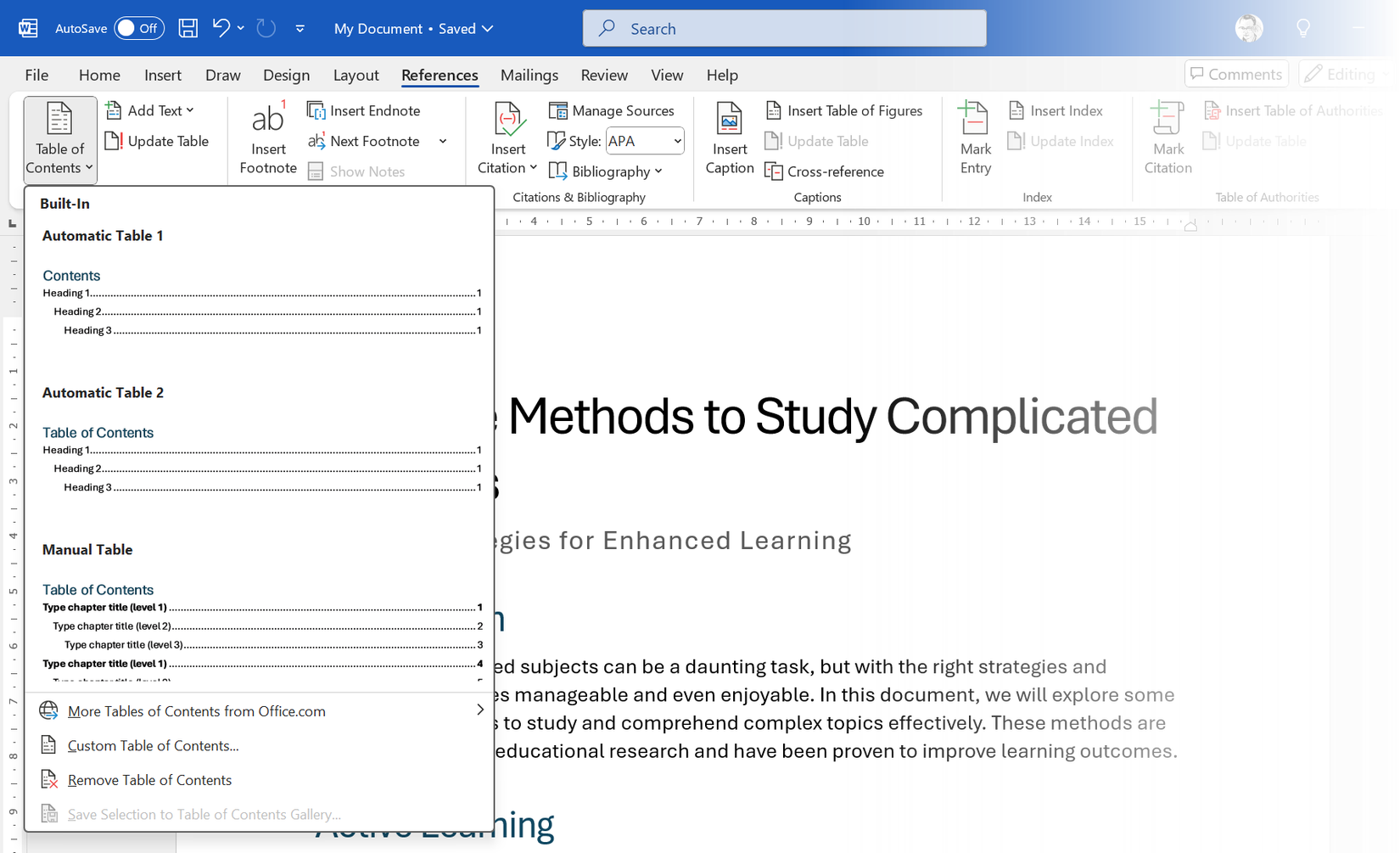Select Insert Table of Figures
Viewport: 1400px width, 853px height.
pyautogui.click(x=844, y=110)
